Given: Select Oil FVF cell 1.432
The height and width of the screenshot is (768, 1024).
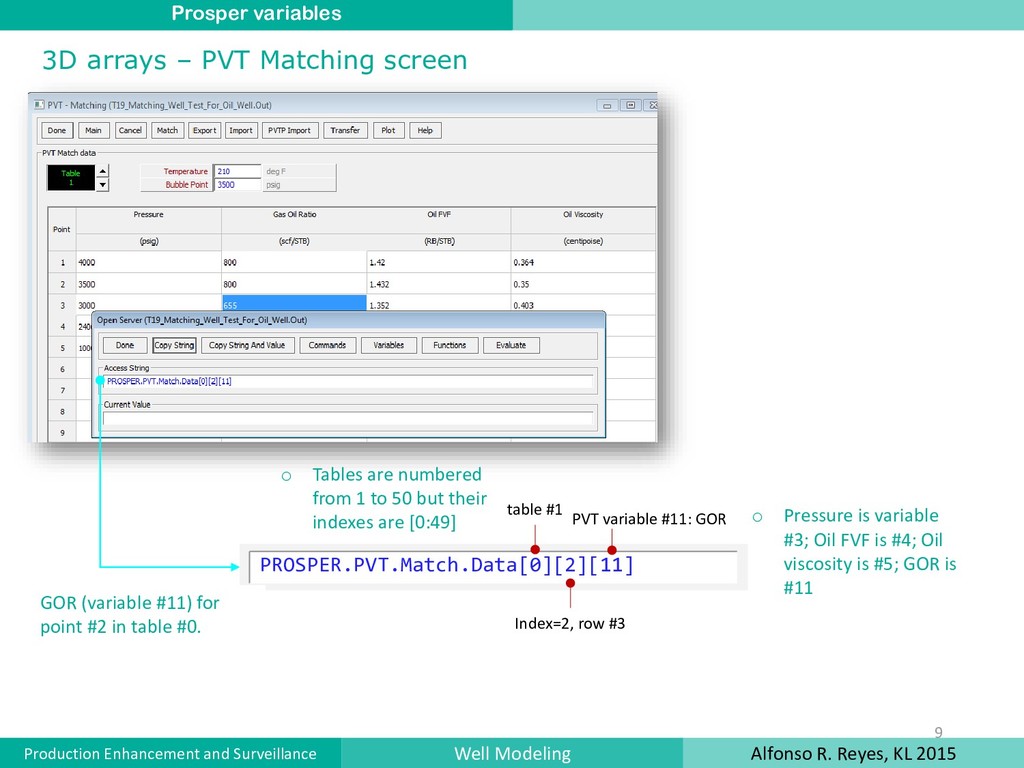Looking at the screenshot, I should [x=439, y=284].
